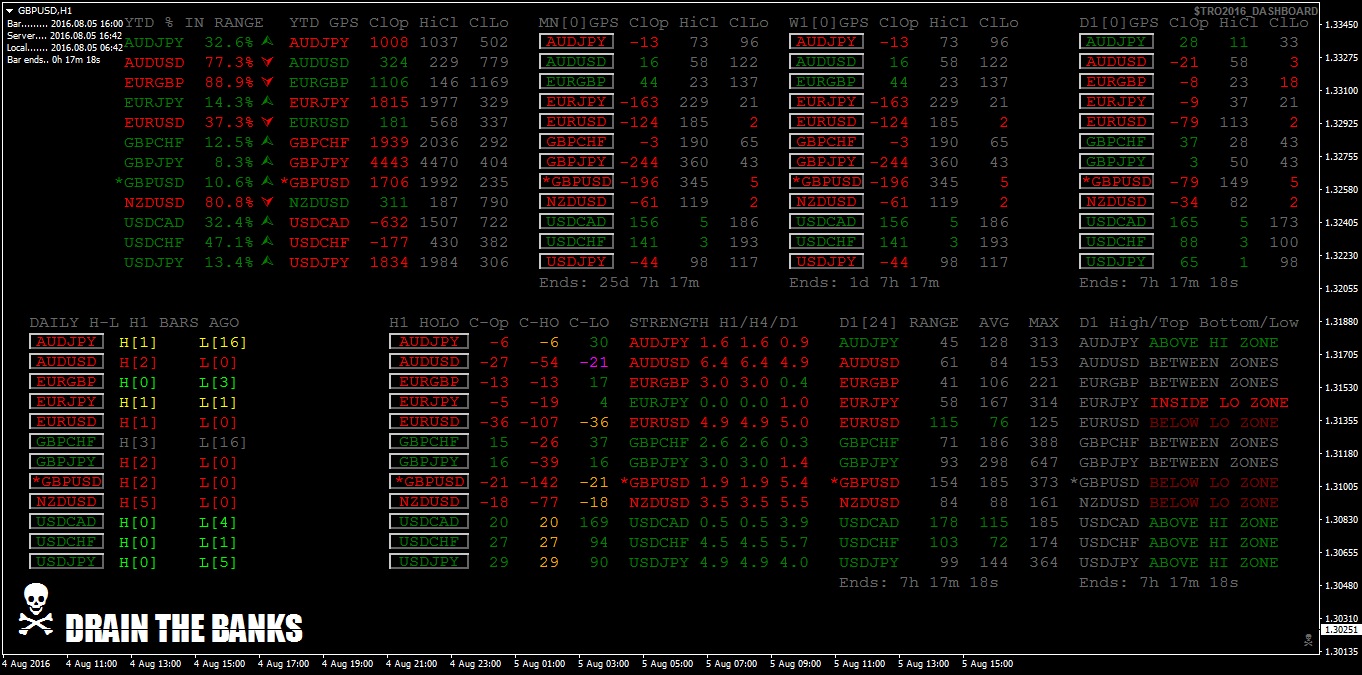Image resolution: width=1362 pixels, height=675 pixels.
Task: Click EURJPY's INSIDE LO ZONE status
Action: [x=1219, y=402]
